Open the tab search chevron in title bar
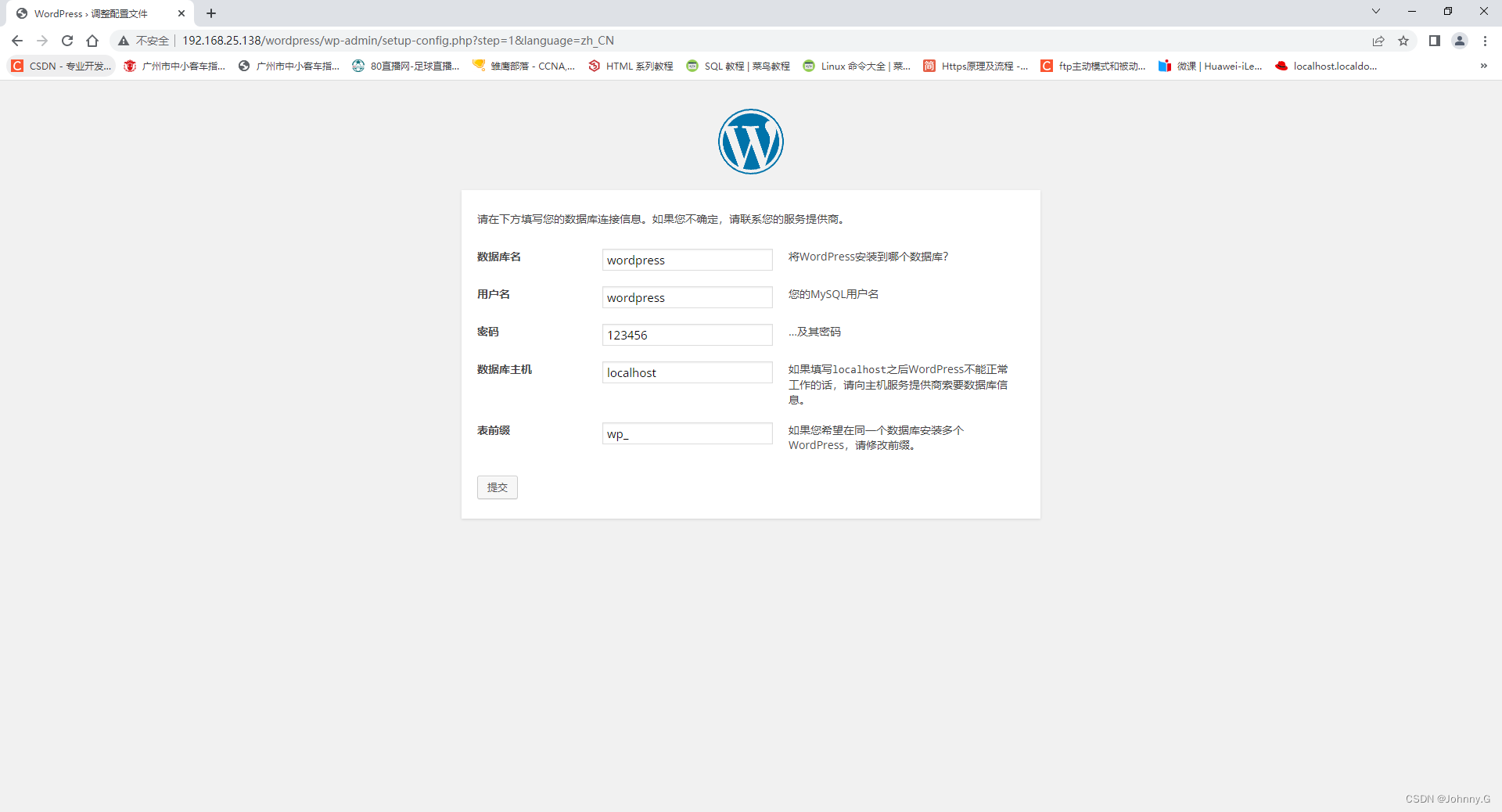The height and width of the screenshot is (812, 1502). tap(1376, 11)
